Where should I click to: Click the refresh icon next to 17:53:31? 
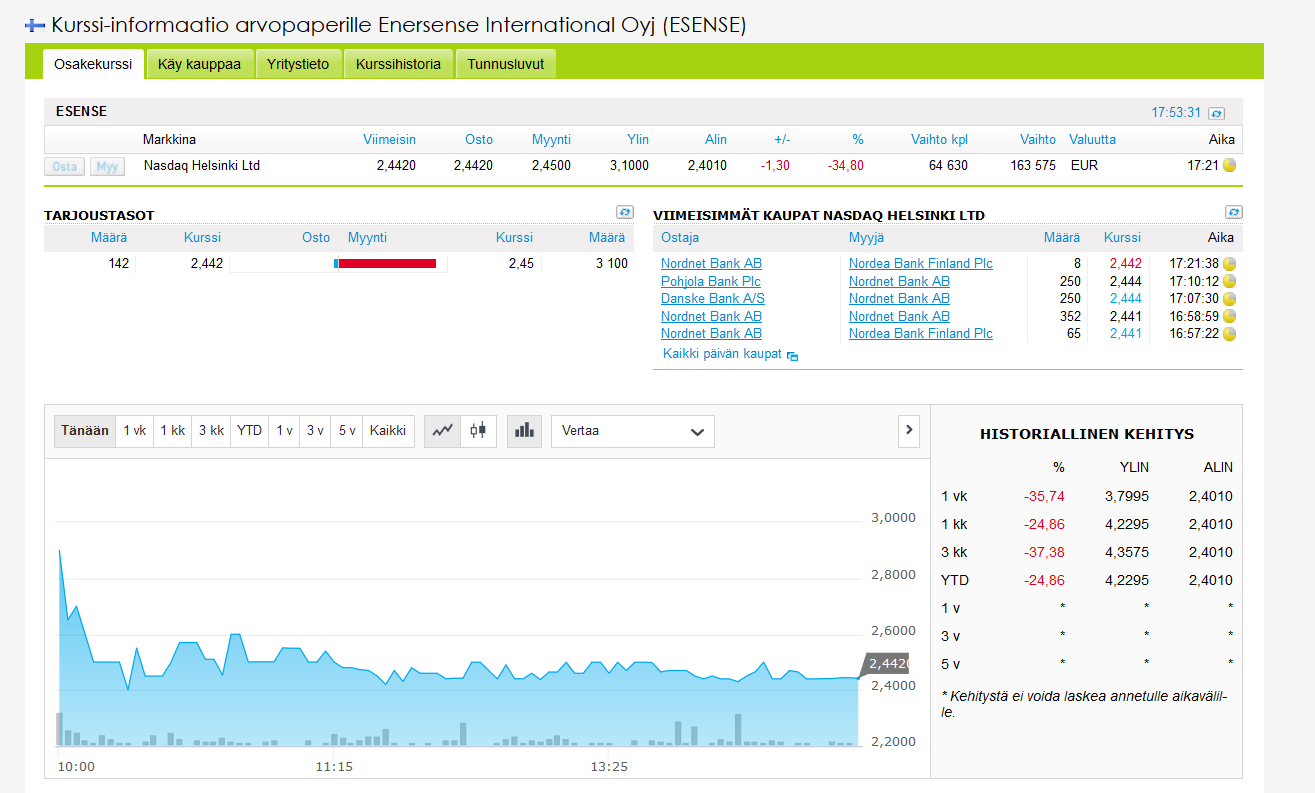1216,113
